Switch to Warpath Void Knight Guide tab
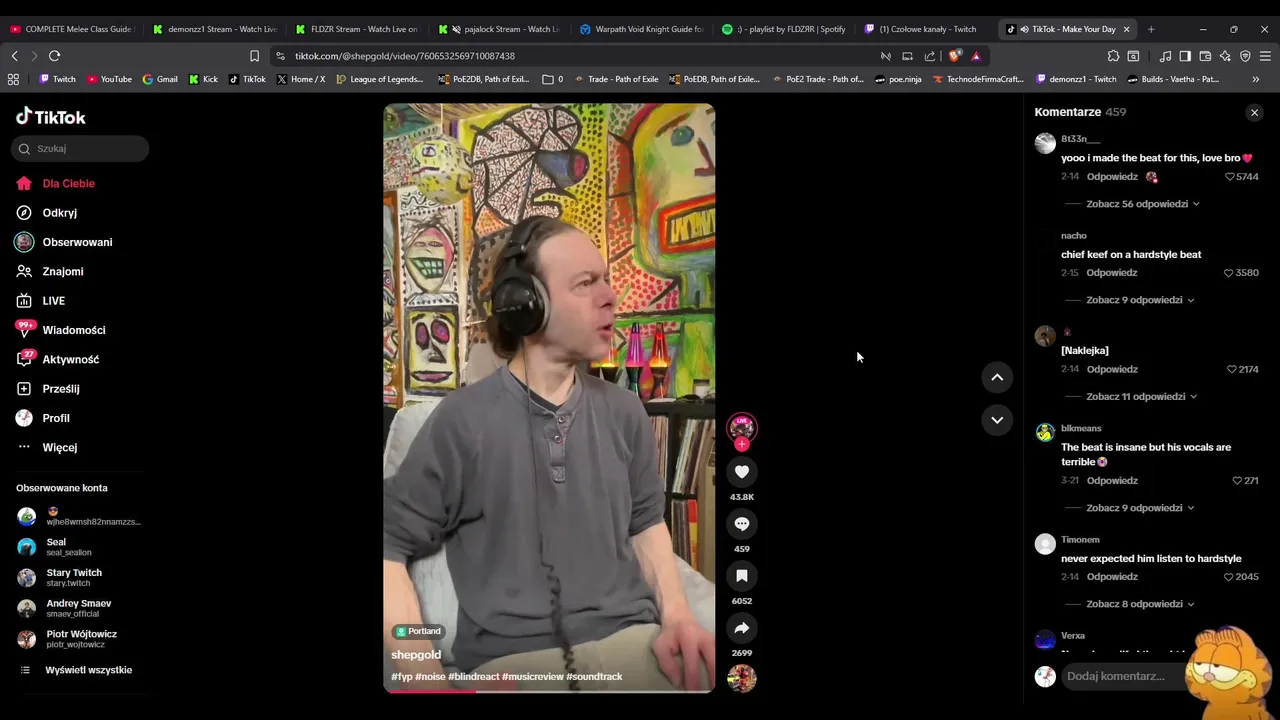The width and height of the screenshot is (1280, 720). click(642, 29)
